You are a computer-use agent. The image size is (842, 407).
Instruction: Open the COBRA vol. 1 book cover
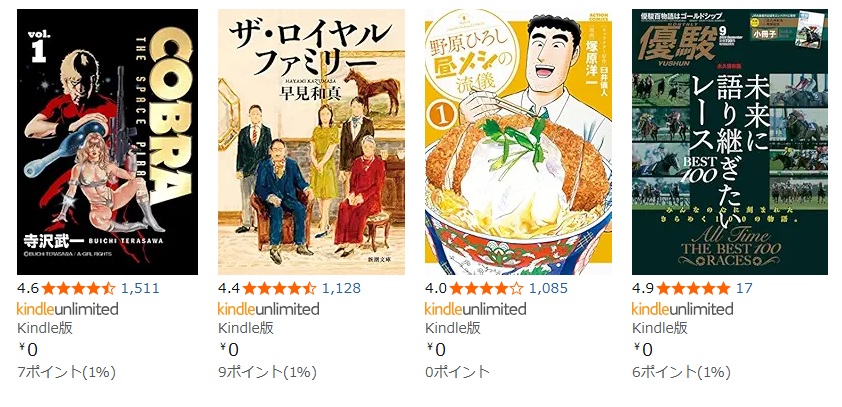click(107, 142)
